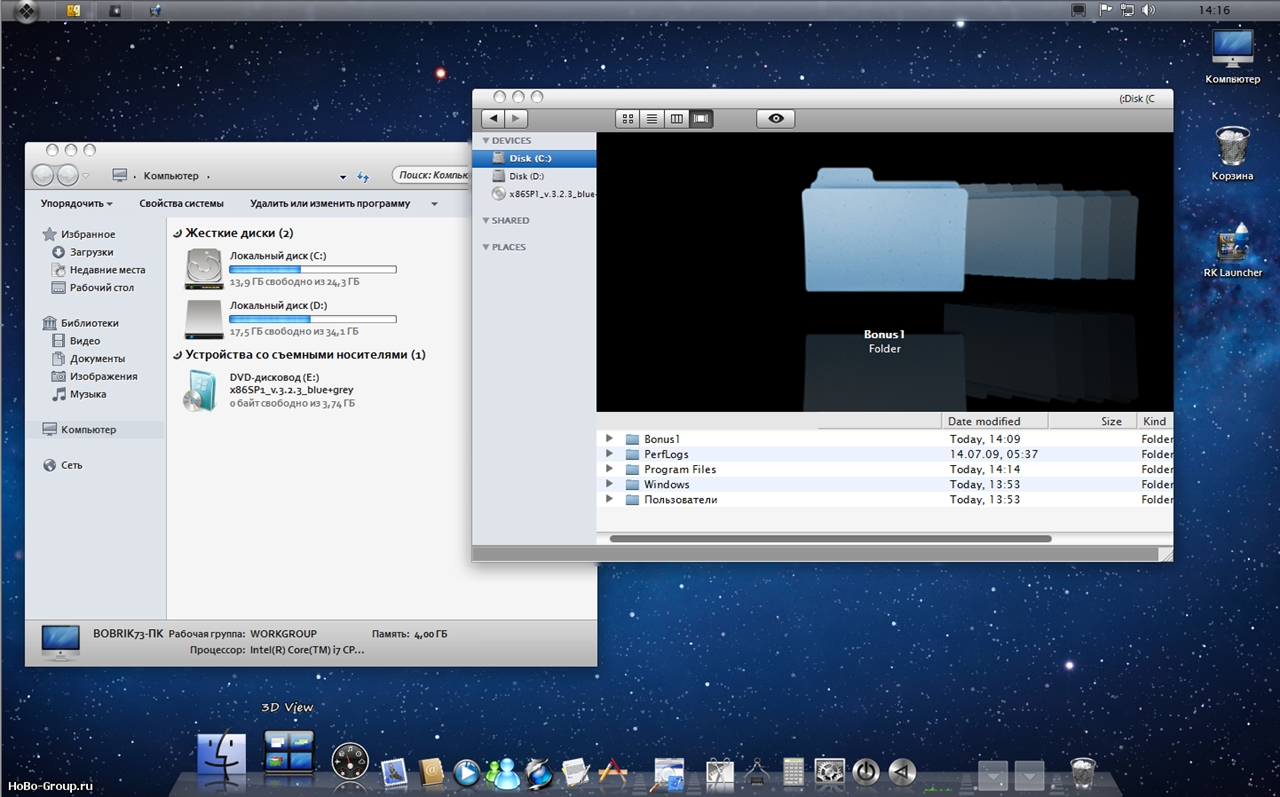Open the Messenger buddies dock icon
The image size is (1280, 797).
tap(503, 771)
